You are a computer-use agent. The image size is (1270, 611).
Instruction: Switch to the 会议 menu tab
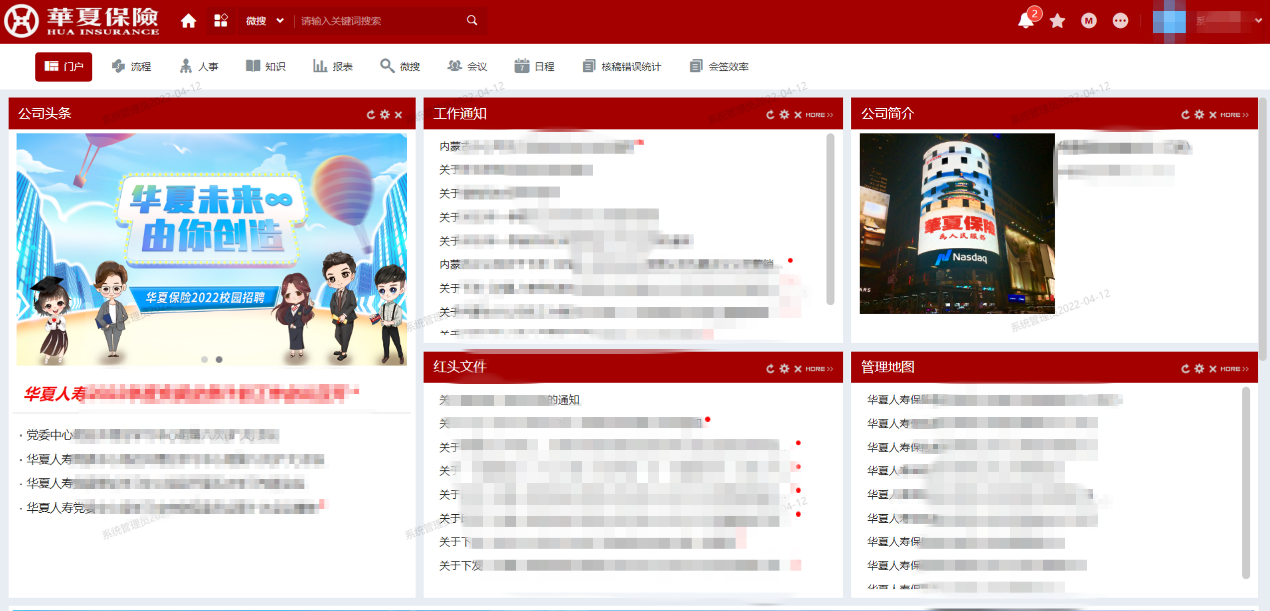[x=467, y=67]
